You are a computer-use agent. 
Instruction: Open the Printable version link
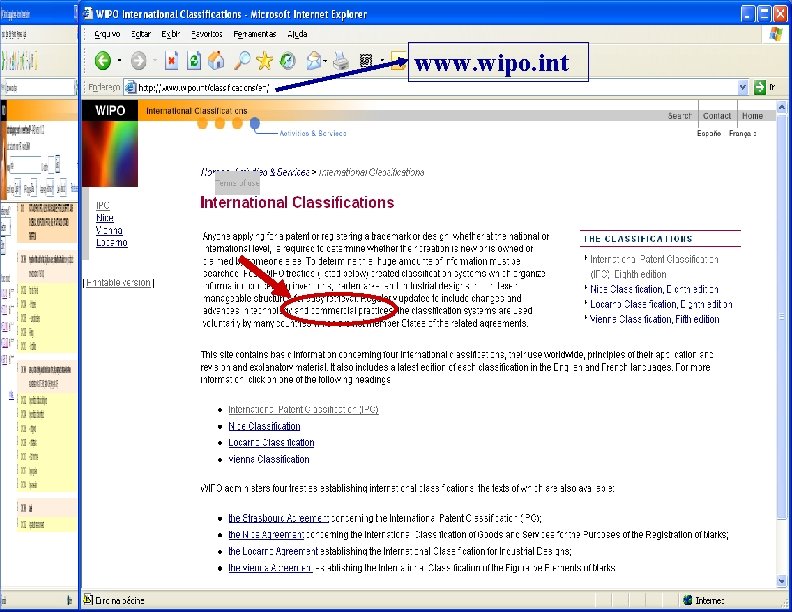pos(118,283)
